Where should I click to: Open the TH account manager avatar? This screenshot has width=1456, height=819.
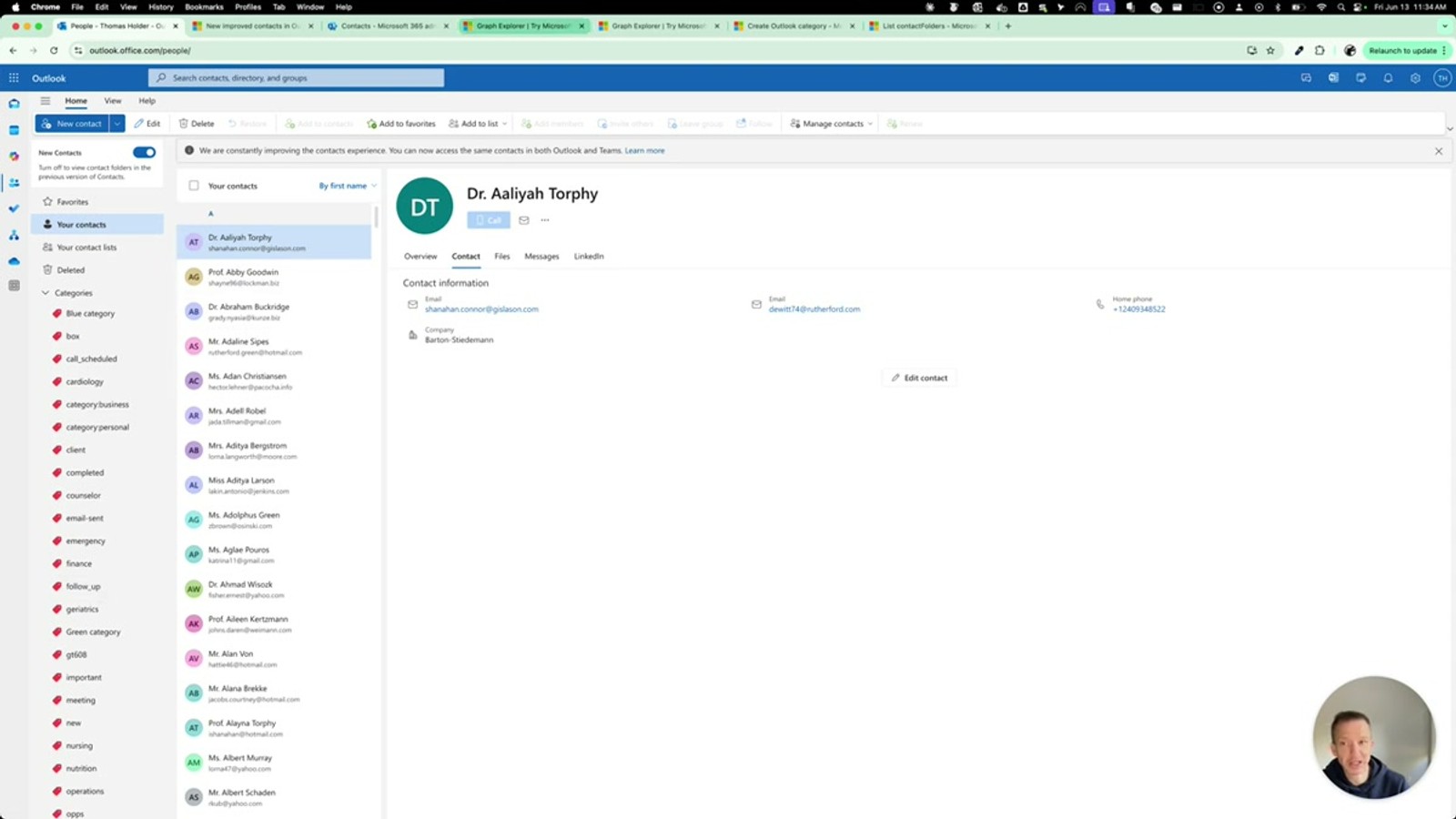pos(1442,78)
